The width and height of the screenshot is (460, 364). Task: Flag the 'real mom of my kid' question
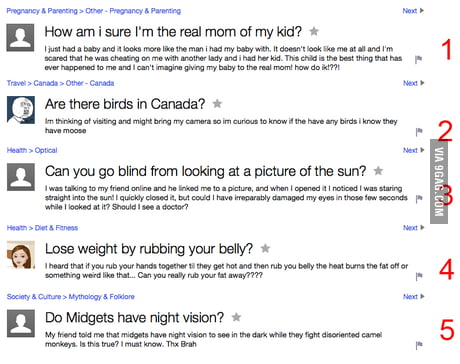click(x=418, y=59)
